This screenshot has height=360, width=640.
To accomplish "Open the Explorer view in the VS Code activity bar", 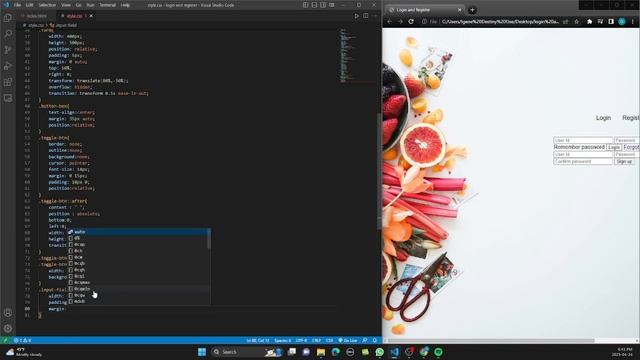I will pos(8,18).
